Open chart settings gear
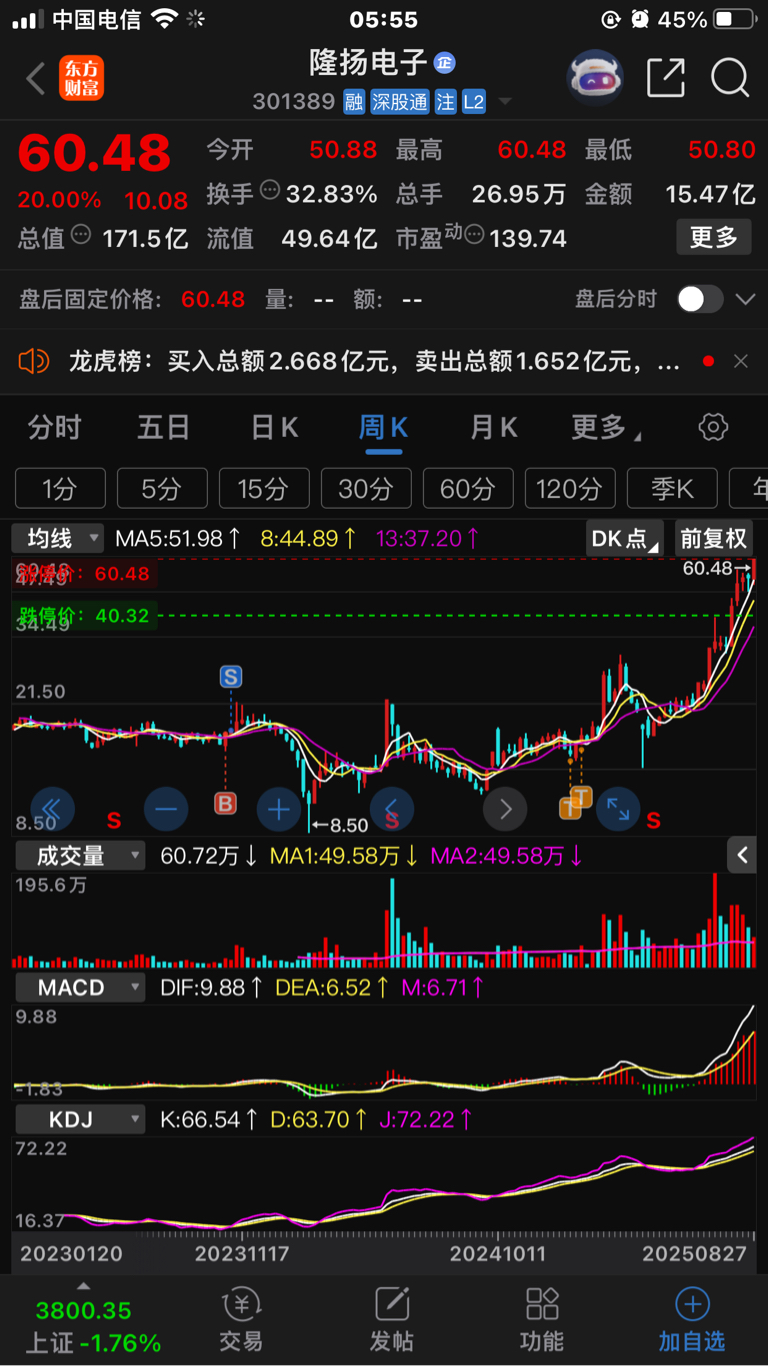Image resolution: width=768 pixels, height=1366 pixels. (x=713, y=427)
